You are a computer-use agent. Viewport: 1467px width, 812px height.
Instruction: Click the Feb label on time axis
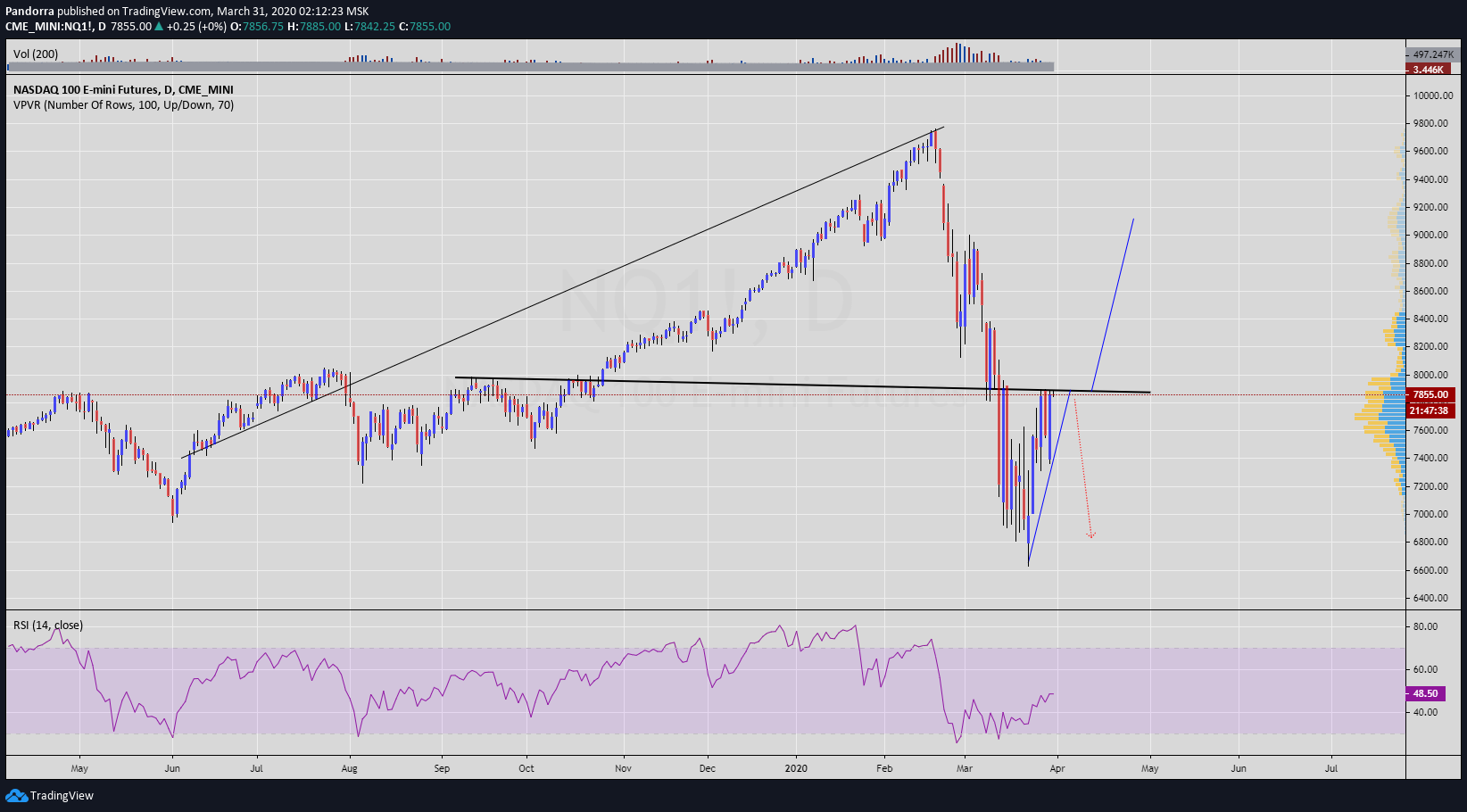point(884,768)
